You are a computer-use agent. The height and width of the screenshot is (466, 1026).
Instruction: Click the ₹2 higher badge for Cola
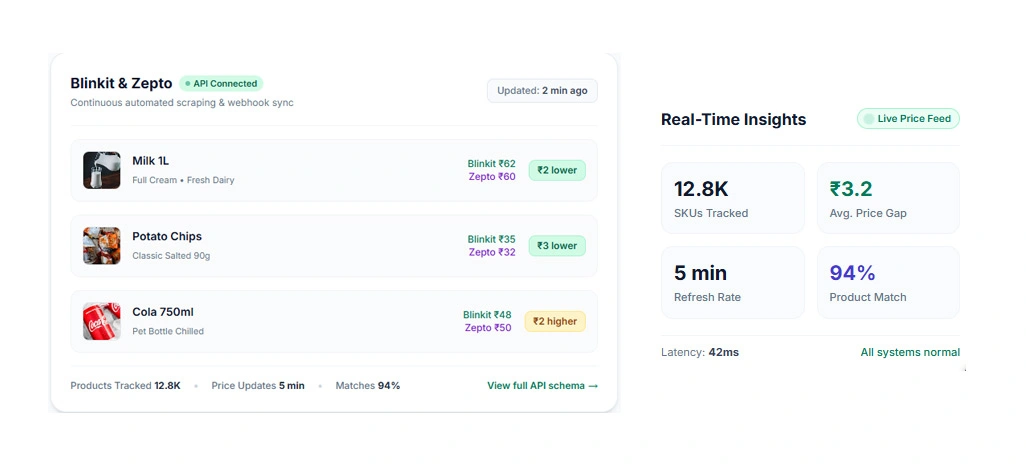[555, 321]
